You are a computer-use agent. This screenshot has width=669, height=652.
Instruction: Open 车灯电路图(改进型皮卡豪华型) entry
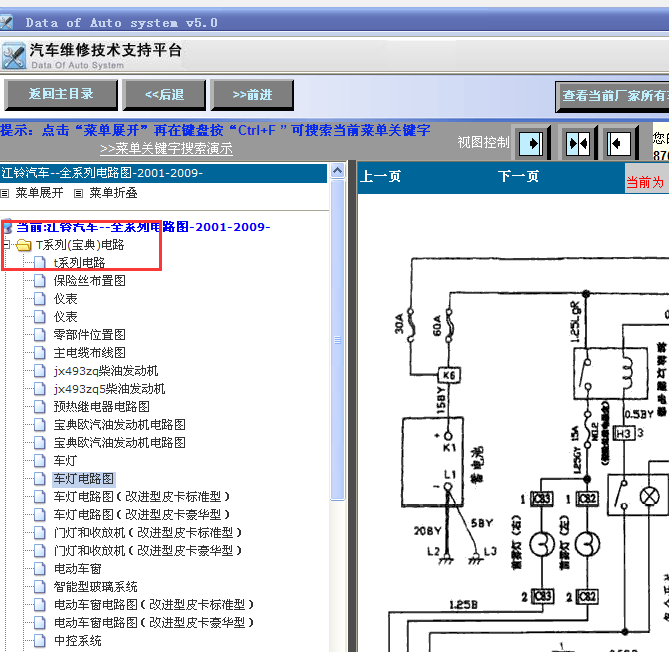coord(142,515)
